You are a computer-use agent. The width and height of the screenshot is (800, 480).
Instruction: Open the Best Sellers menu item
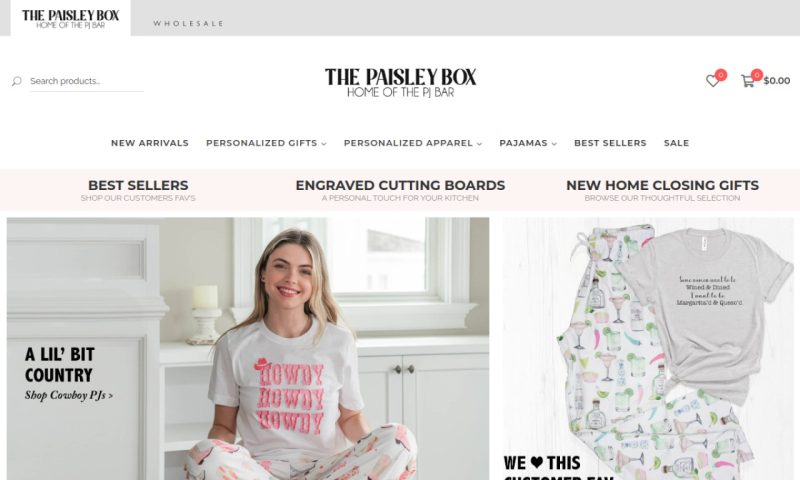click(x=610, y=143)
